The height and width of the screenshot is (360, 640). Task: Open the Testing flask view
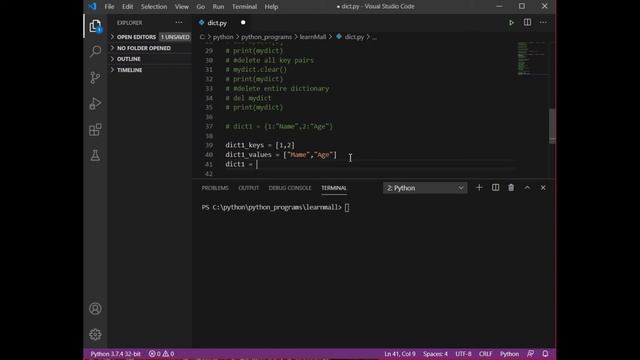[95, 155]
